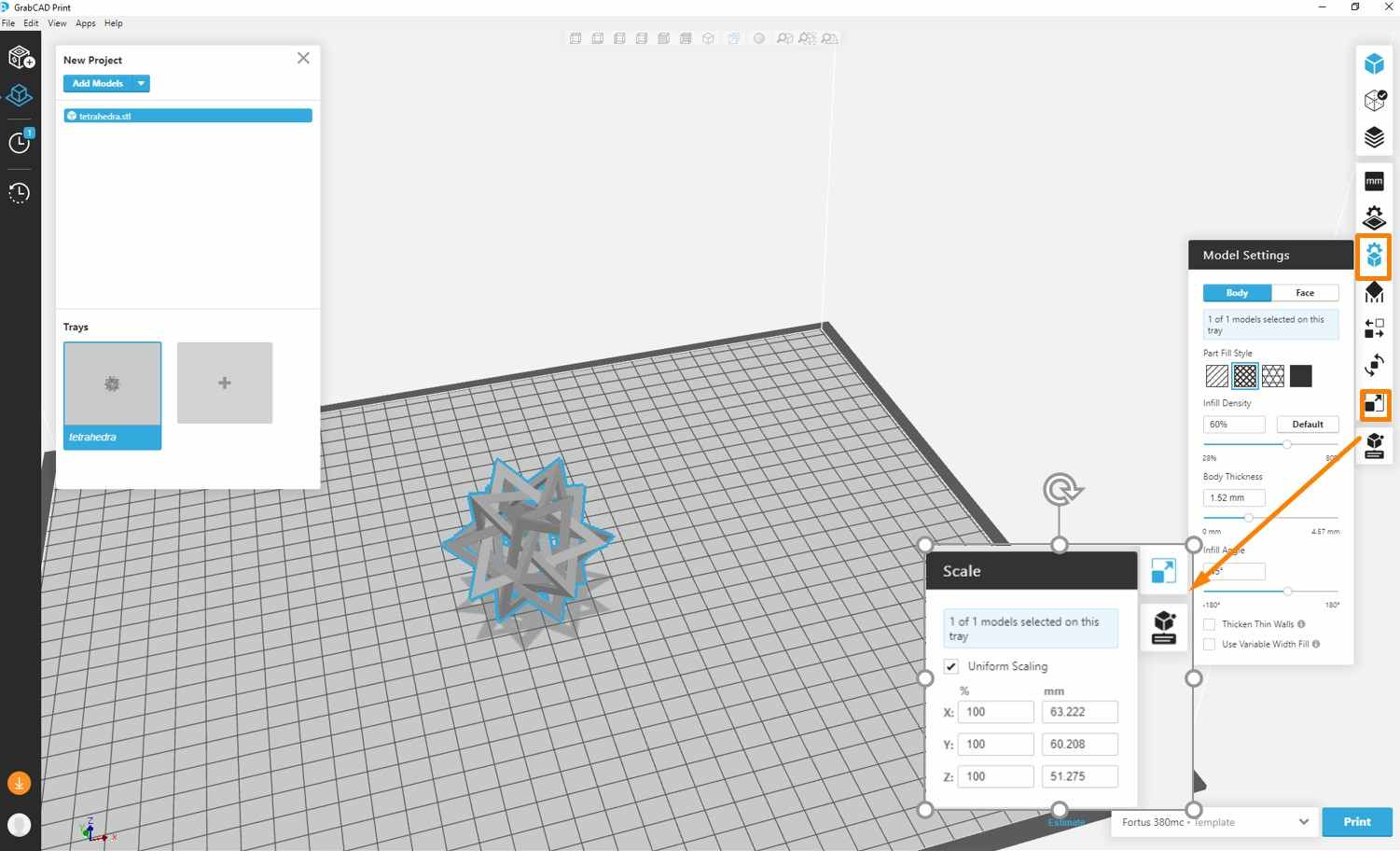Click the Infill Angle value field
The image size is (1400, 851).
pos(1234,571)
